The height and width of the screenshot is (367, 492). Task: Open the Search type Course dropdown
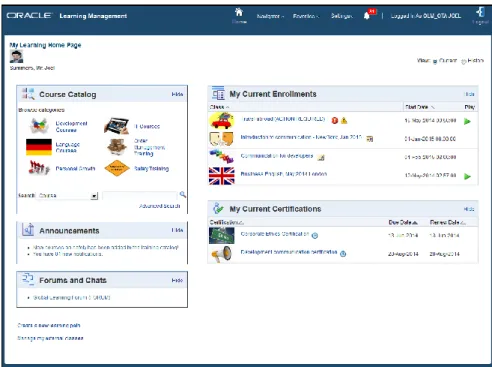click(x=68, y=196)
